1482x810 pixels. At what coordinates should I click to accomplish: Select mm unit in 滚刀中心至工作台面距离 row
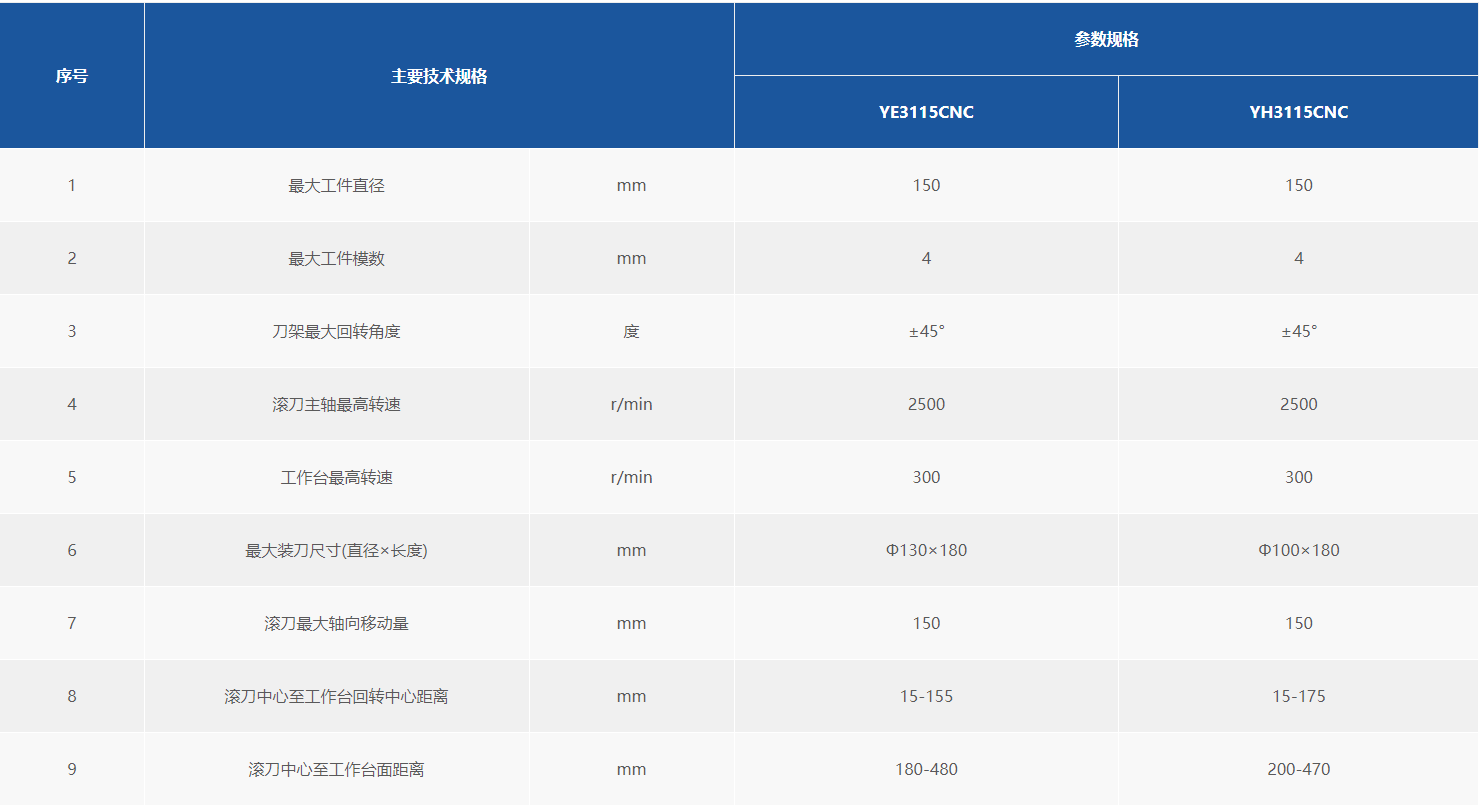click(x=631, y=769)
